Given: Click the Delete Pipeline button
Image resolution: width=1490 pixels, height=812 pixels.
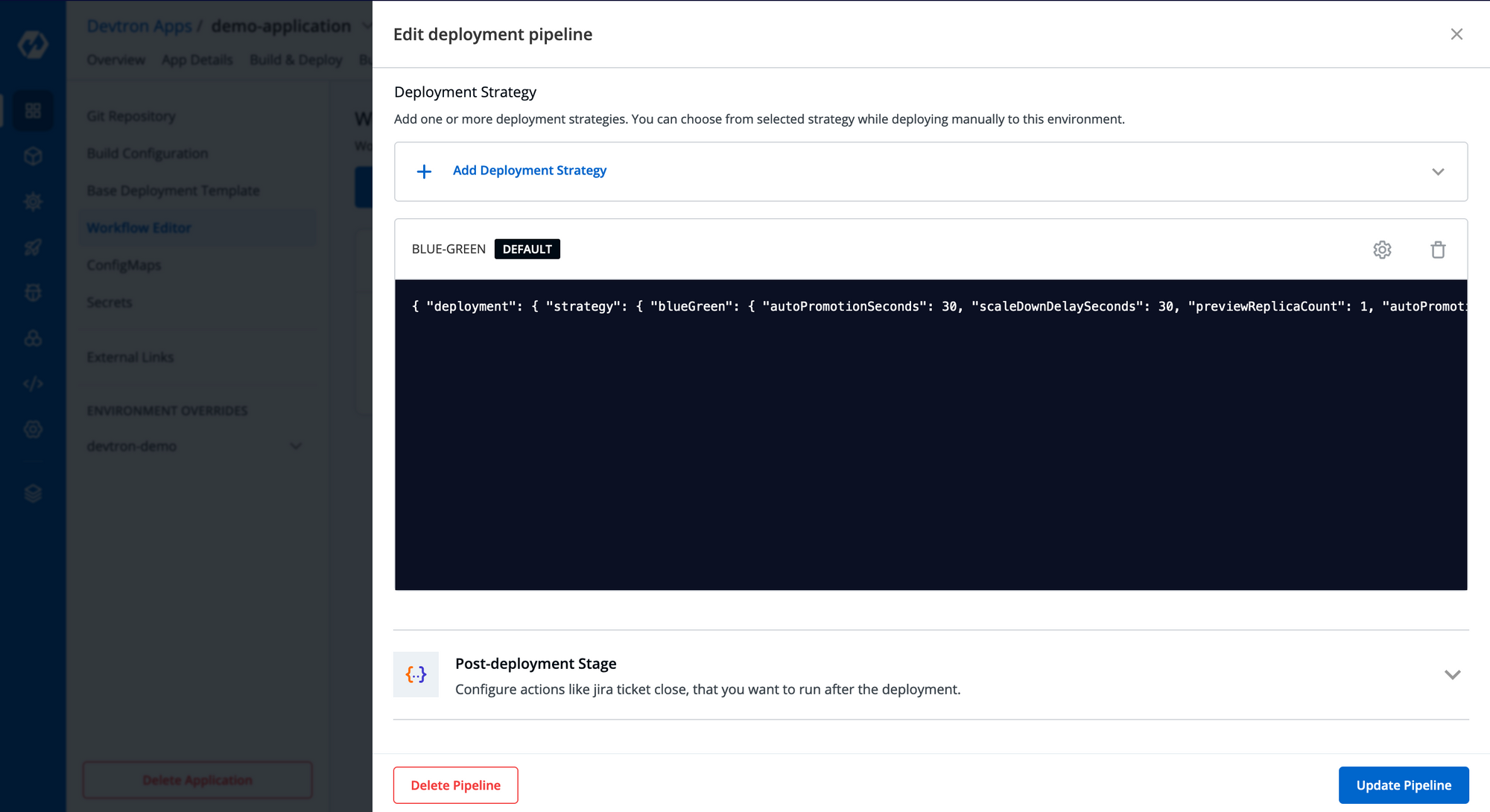Looking at the screenshot, I should click(455, 785).
